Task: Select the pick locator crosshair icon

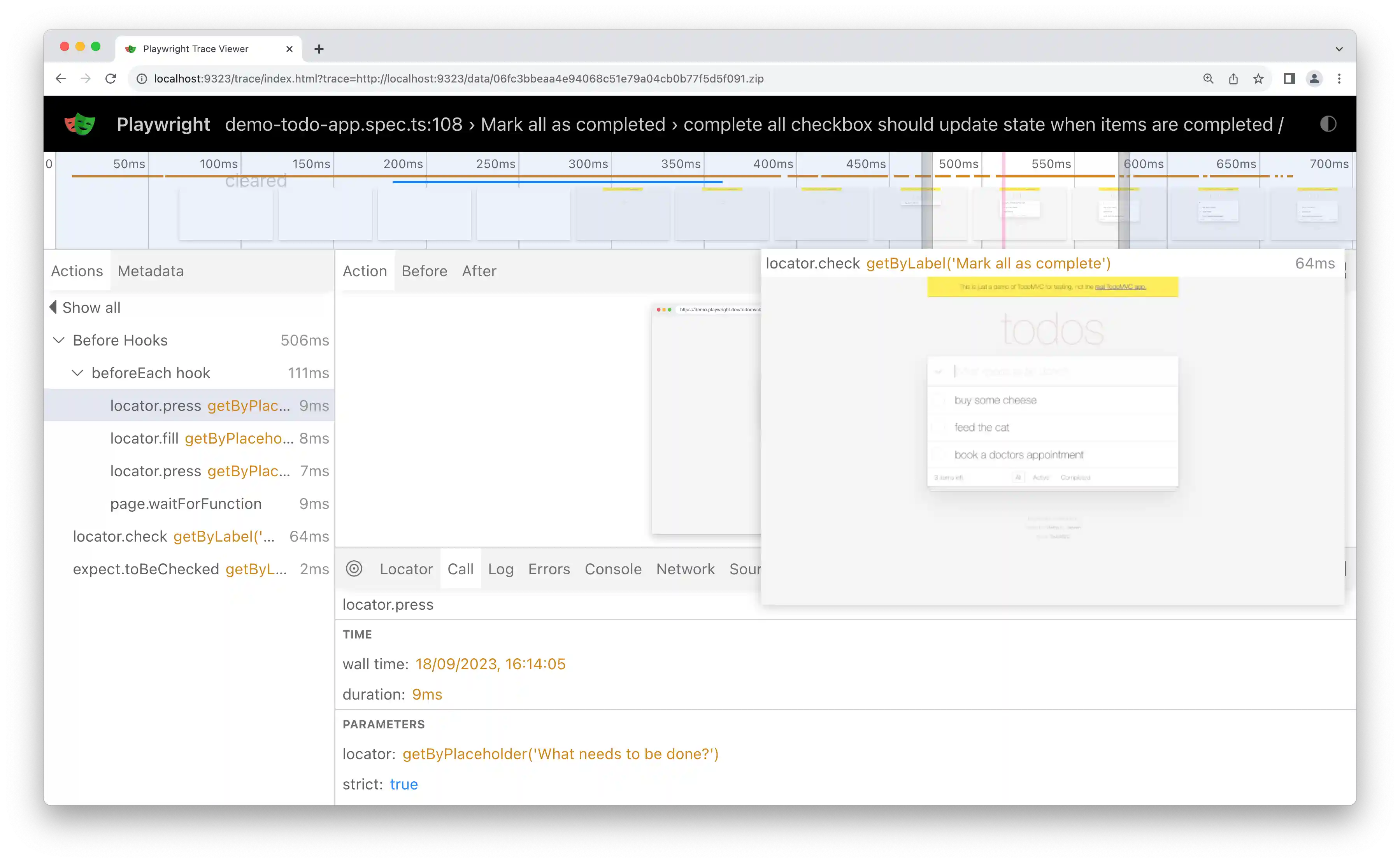Action: [x=354, y=568]
